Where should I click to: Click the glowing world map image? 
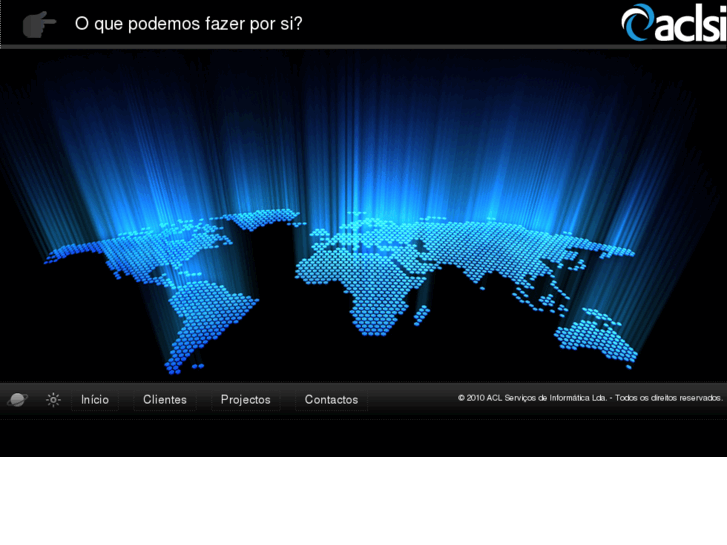coord(364,216)
